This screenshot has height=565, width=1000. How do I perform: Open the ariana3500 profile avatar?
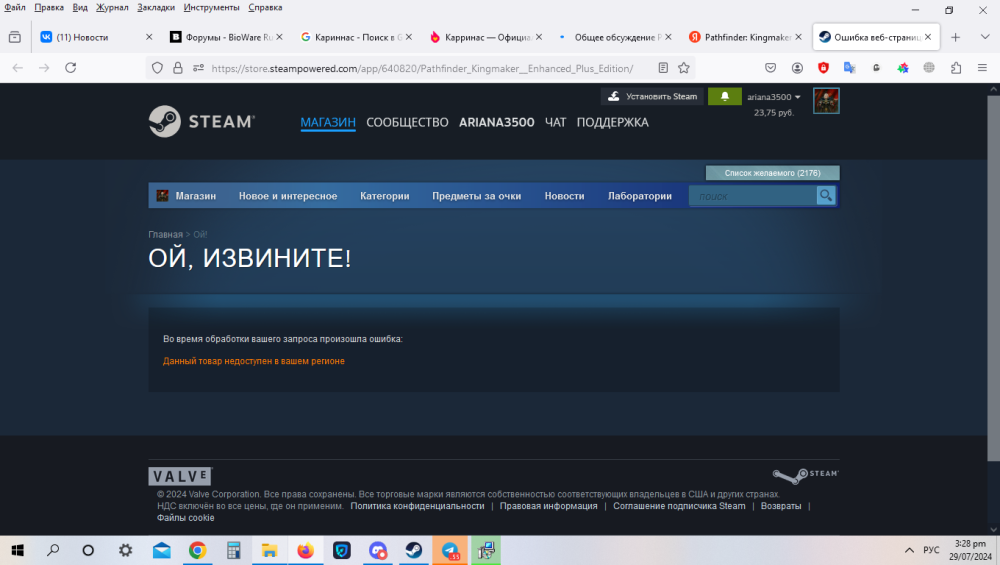coord(826,101)
